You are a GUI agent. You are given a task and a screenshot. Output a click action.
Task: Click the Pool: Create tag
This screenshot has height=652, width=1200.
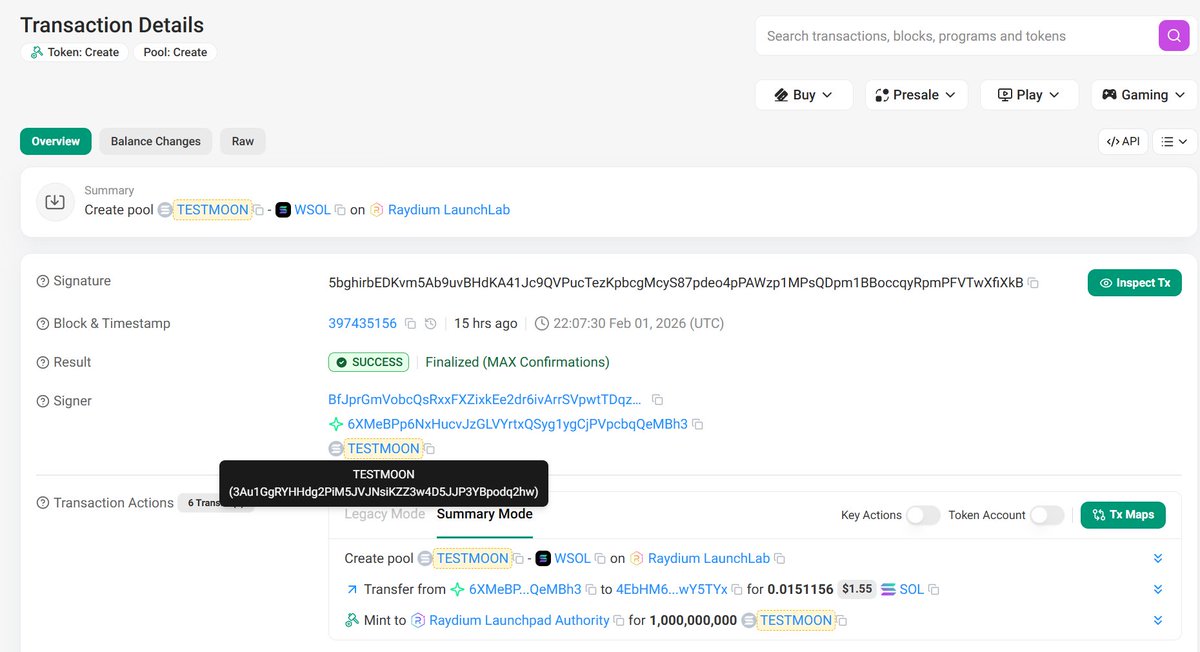[x=175, y=52]
